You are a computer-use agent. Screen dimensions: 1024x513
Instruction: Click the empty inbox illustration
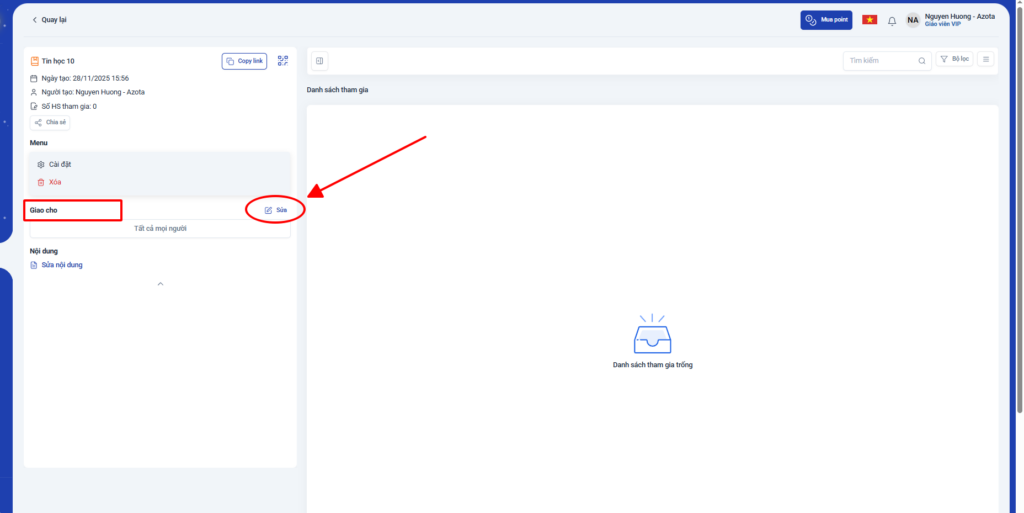[652, 333]
